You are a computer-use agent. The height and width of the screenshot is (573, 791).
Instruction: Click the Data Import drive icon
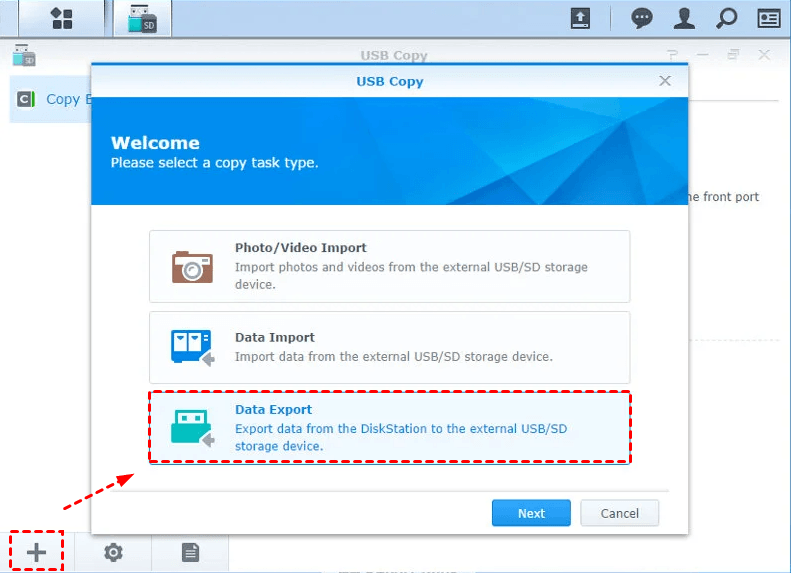tap(192, 348)
